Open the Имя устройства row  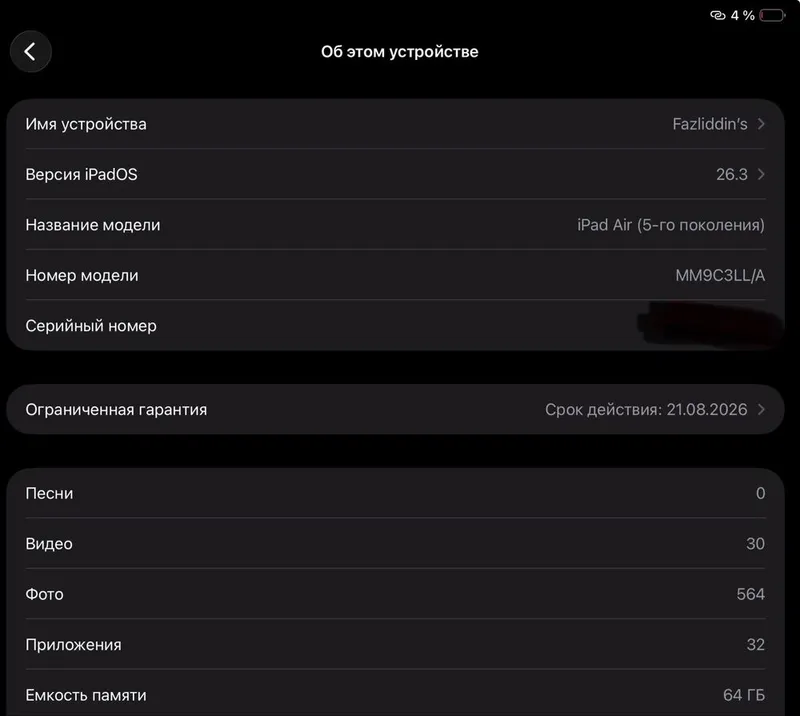coord(395,124)
